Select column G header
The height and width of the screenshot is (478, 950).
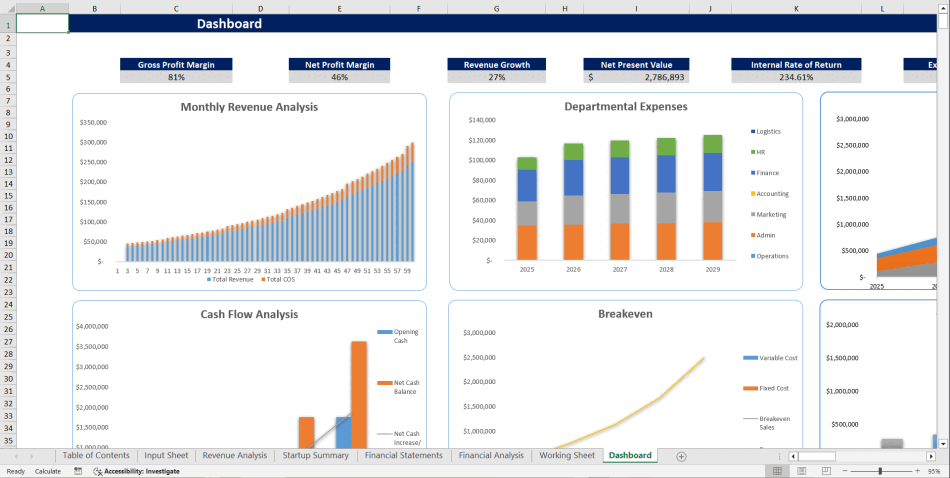click(x=497, y=8)
